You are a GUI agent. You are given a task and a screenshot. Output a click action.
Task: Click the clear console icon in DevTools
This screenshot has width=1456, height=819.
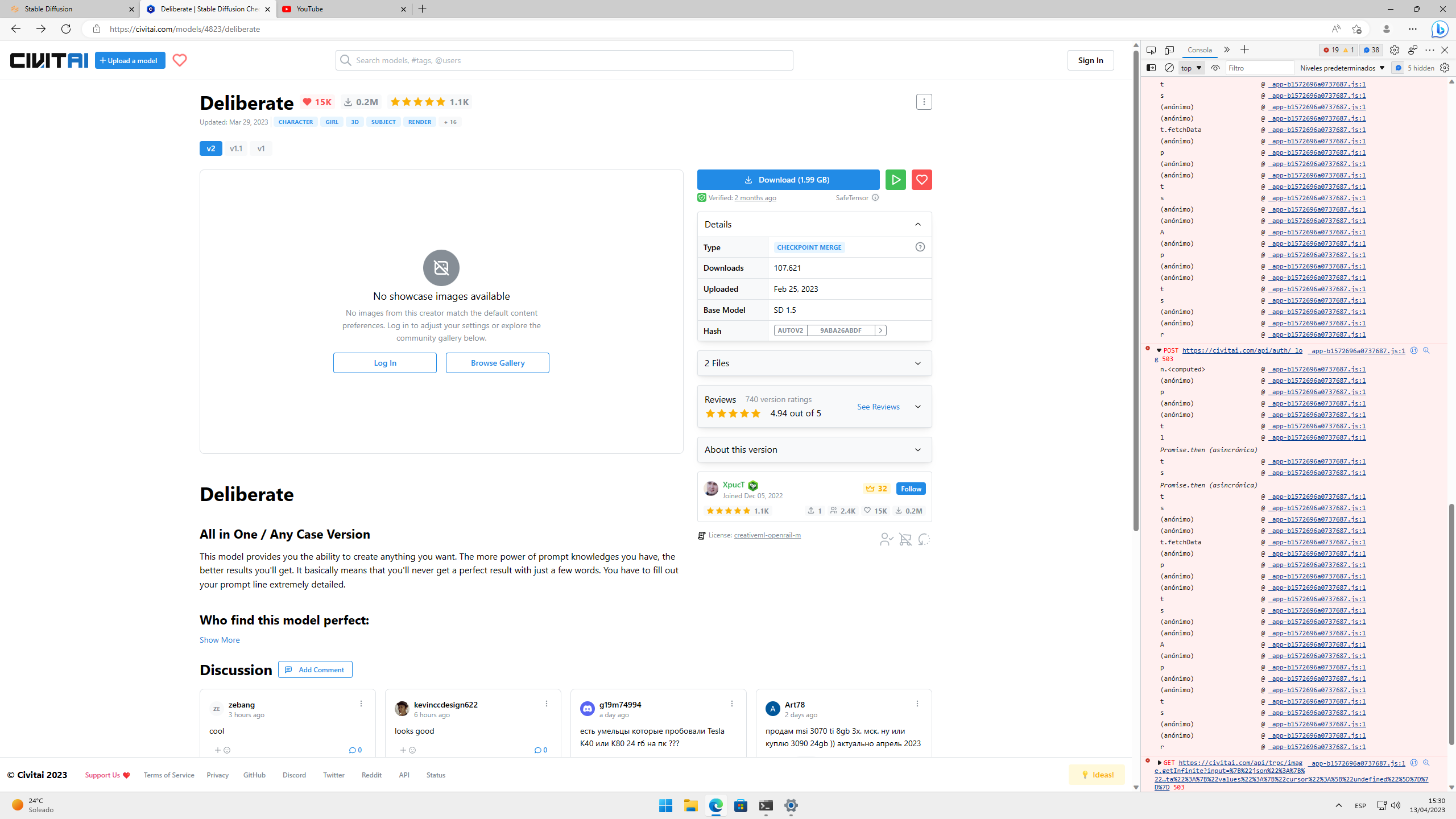(1169, 68)
